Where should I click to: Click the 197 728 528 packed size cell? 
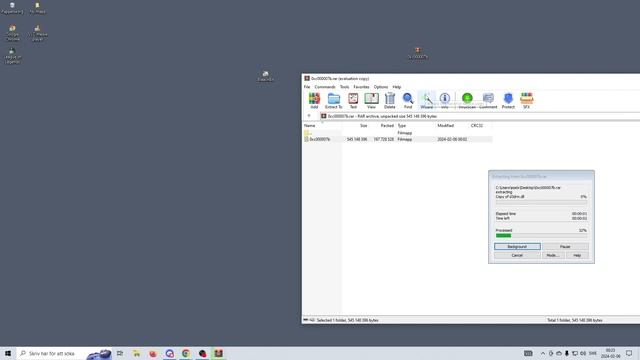[383, 139]
